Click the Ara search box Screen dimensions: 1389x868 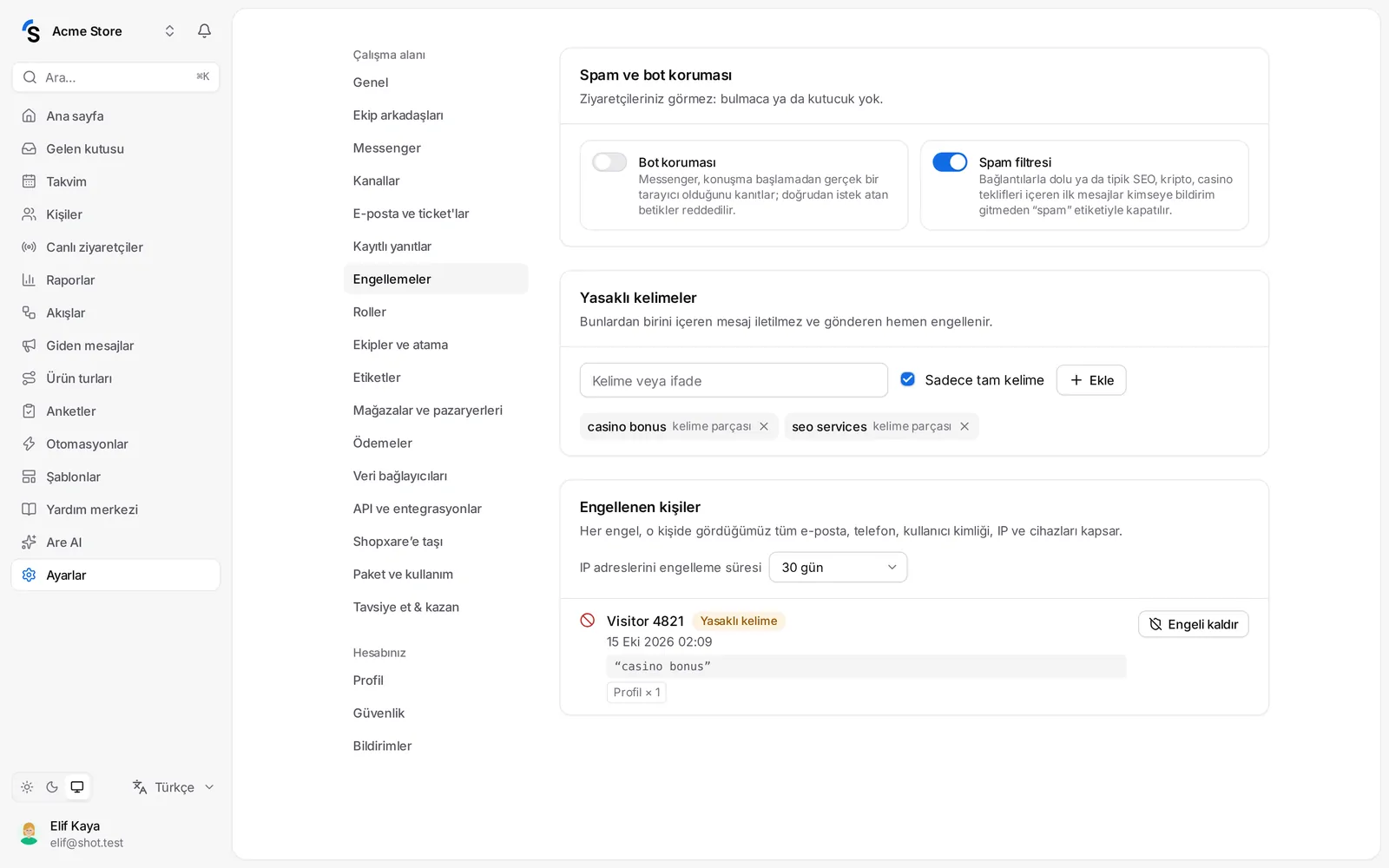[115, 77]
